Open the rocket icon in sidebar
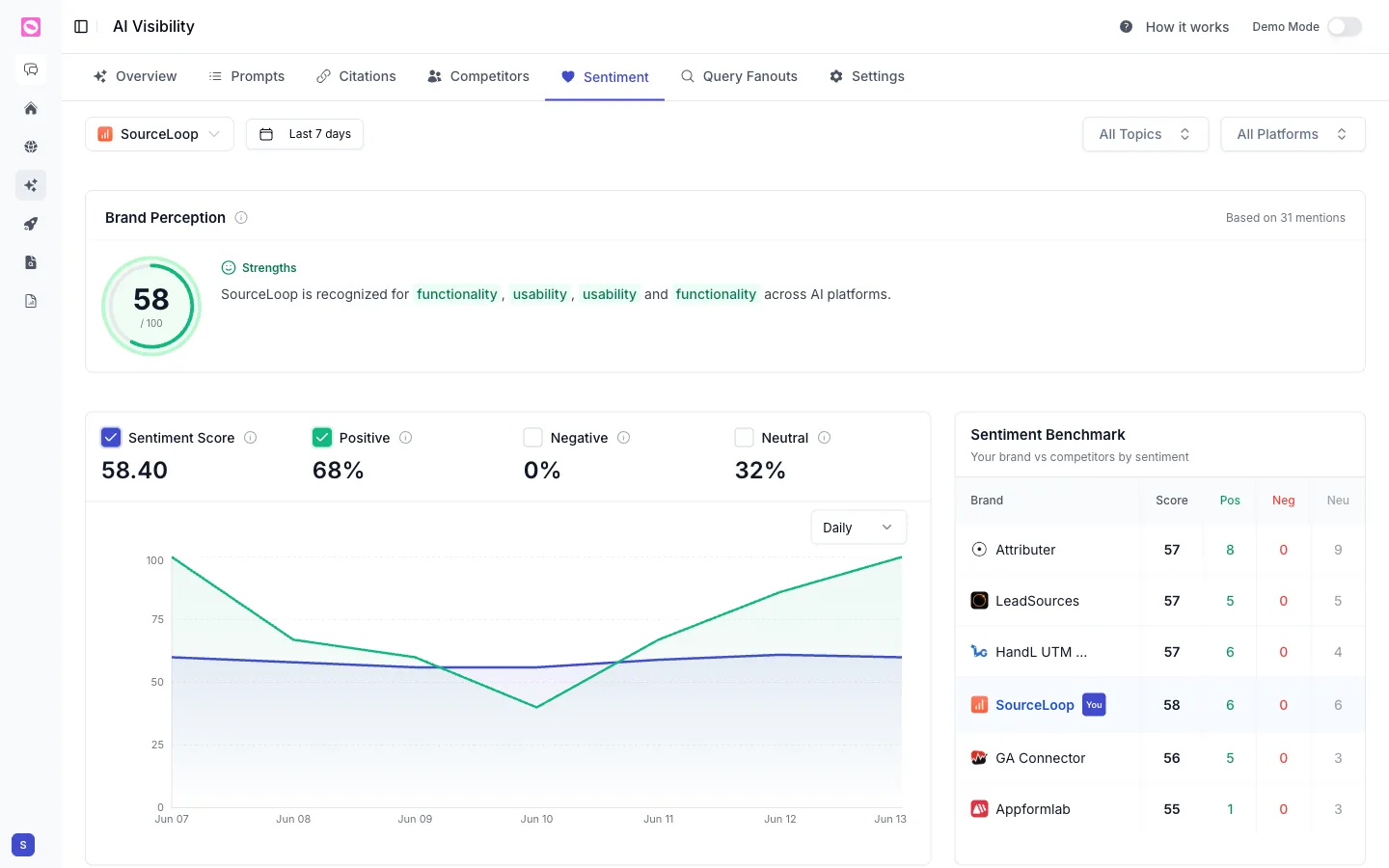This screenshot has width=1389, height=868. [31, 224]
